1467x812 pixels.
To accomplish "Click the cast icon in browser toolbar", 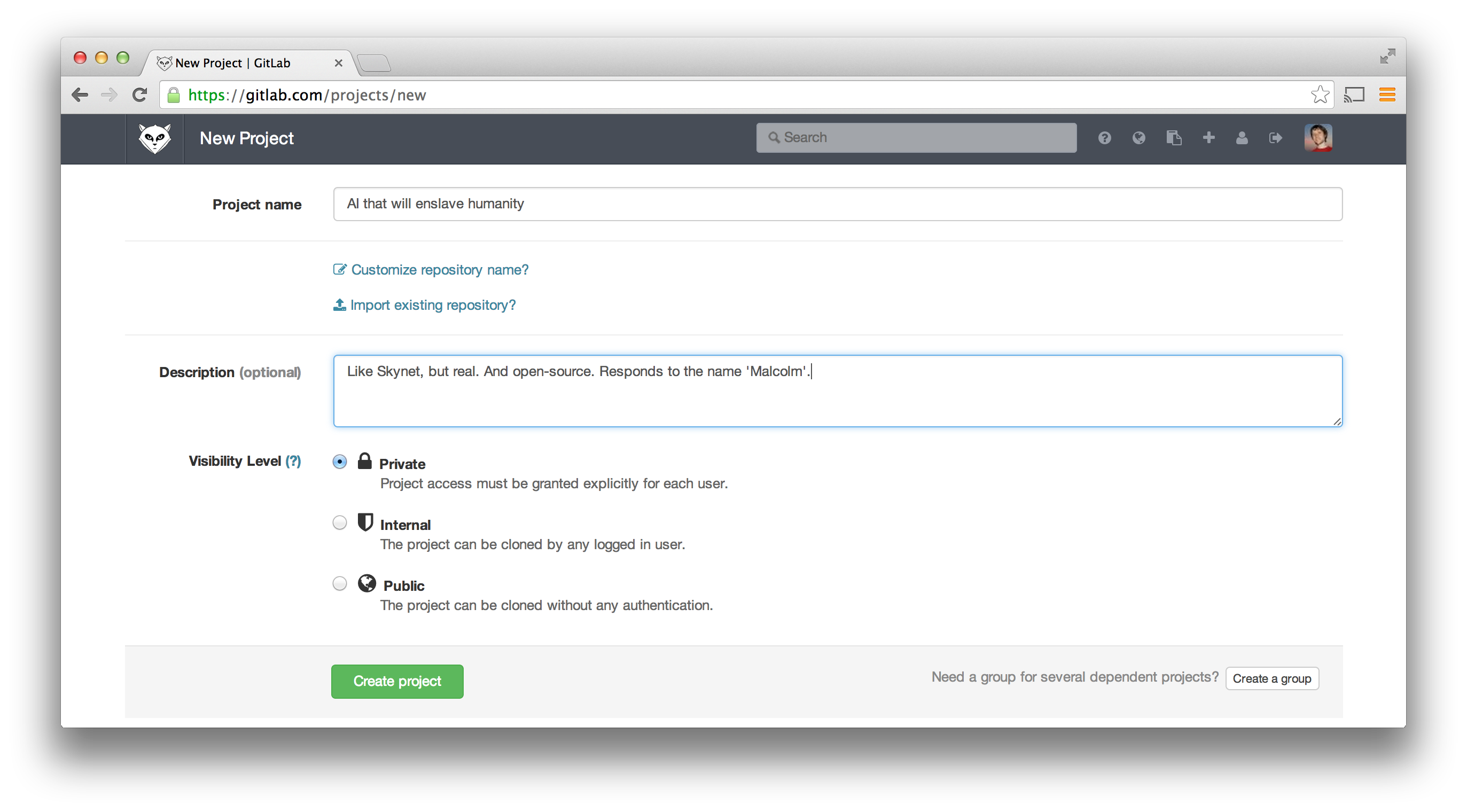I will click(x=1354, y=95).
